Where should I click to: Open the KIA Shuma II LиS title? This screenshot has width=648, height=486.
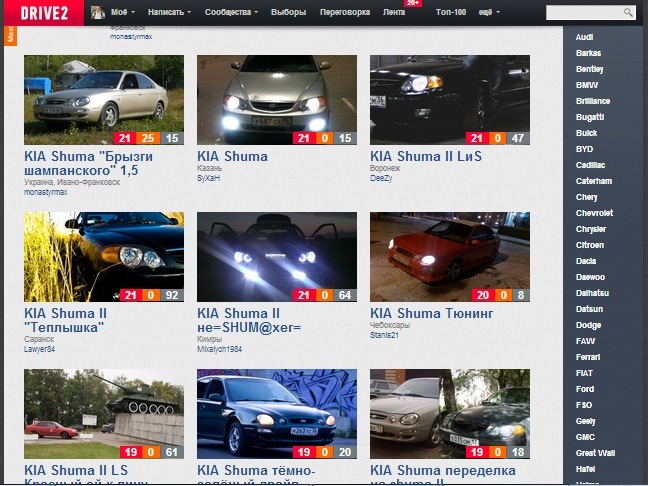click(426, 156)
